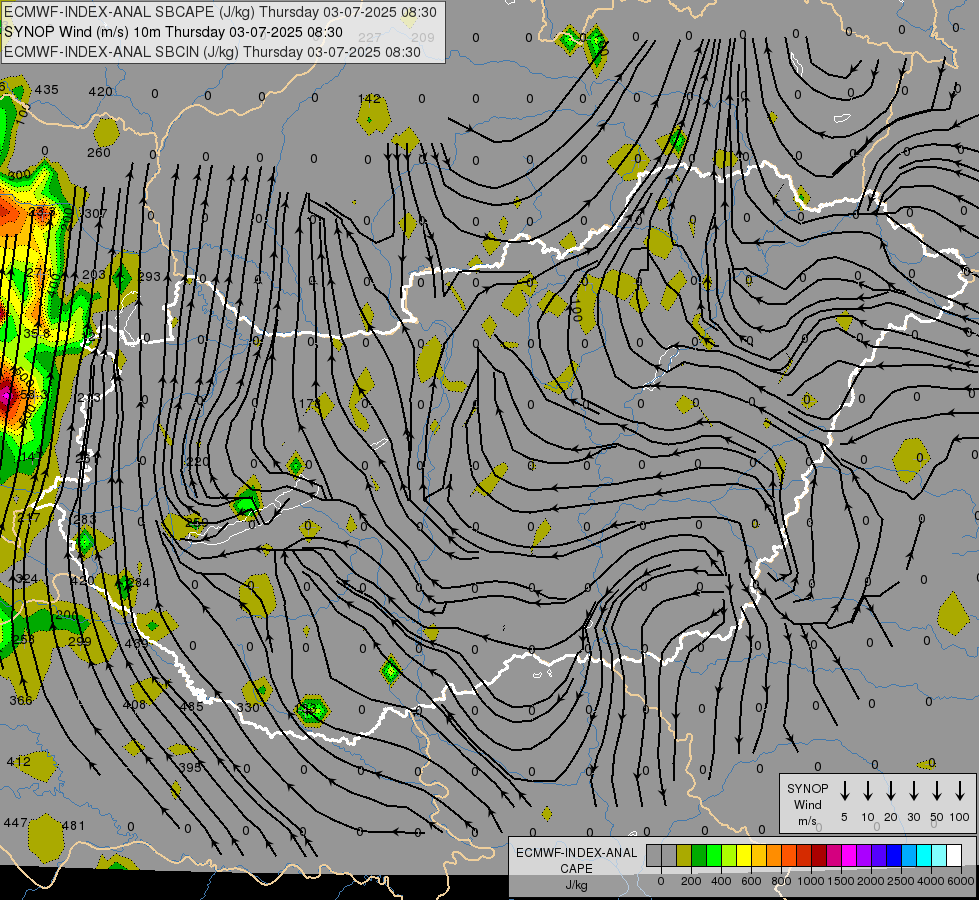Click the 293 CAPE value on map
Viewport: 979px width, 900px height.
(x=149, y=276)
